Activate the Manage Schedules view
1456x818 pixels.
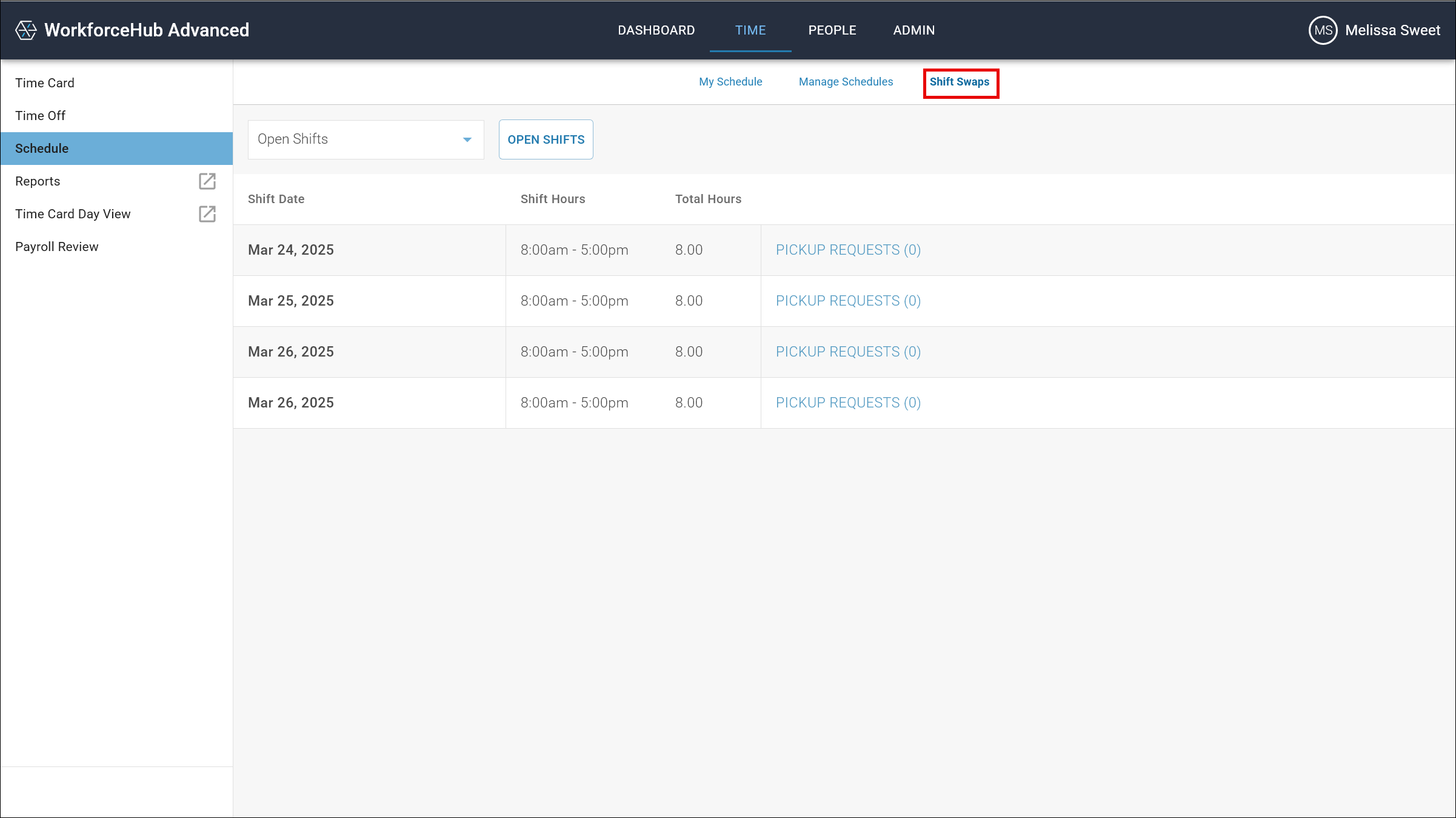(x=845, y=81)
